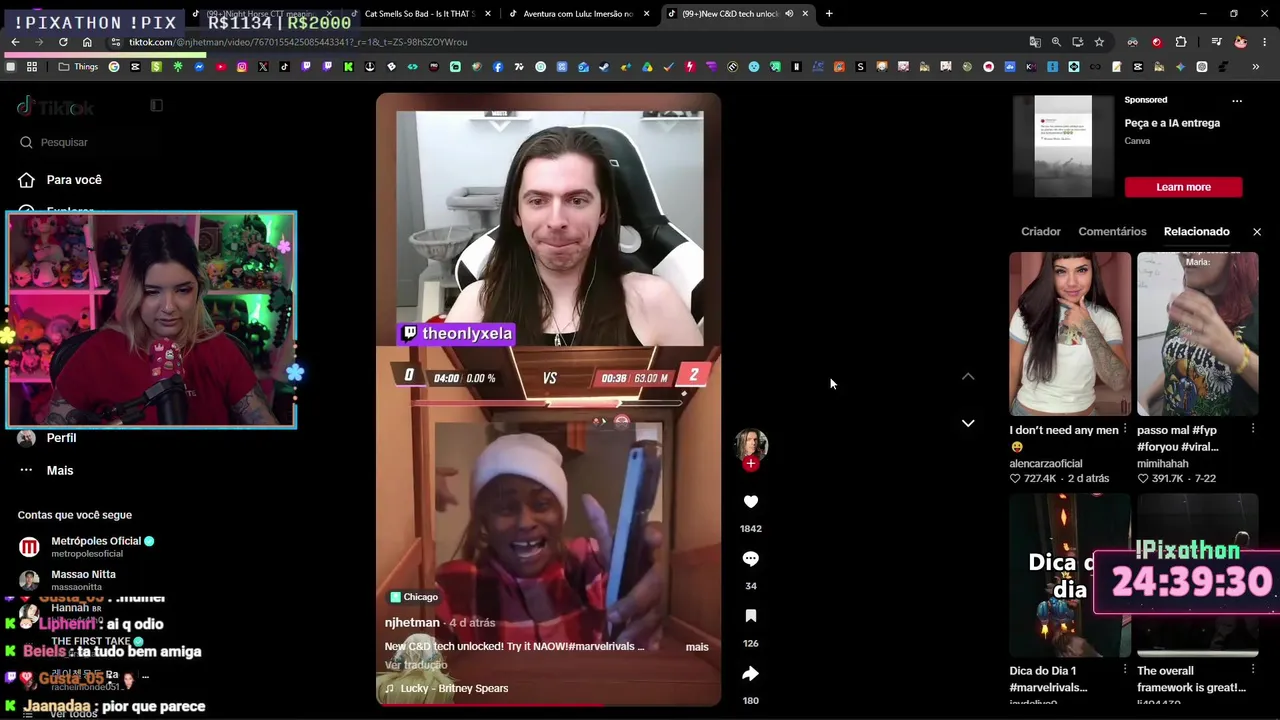
Task: Click the video progress bar
Action: [548, 704]
